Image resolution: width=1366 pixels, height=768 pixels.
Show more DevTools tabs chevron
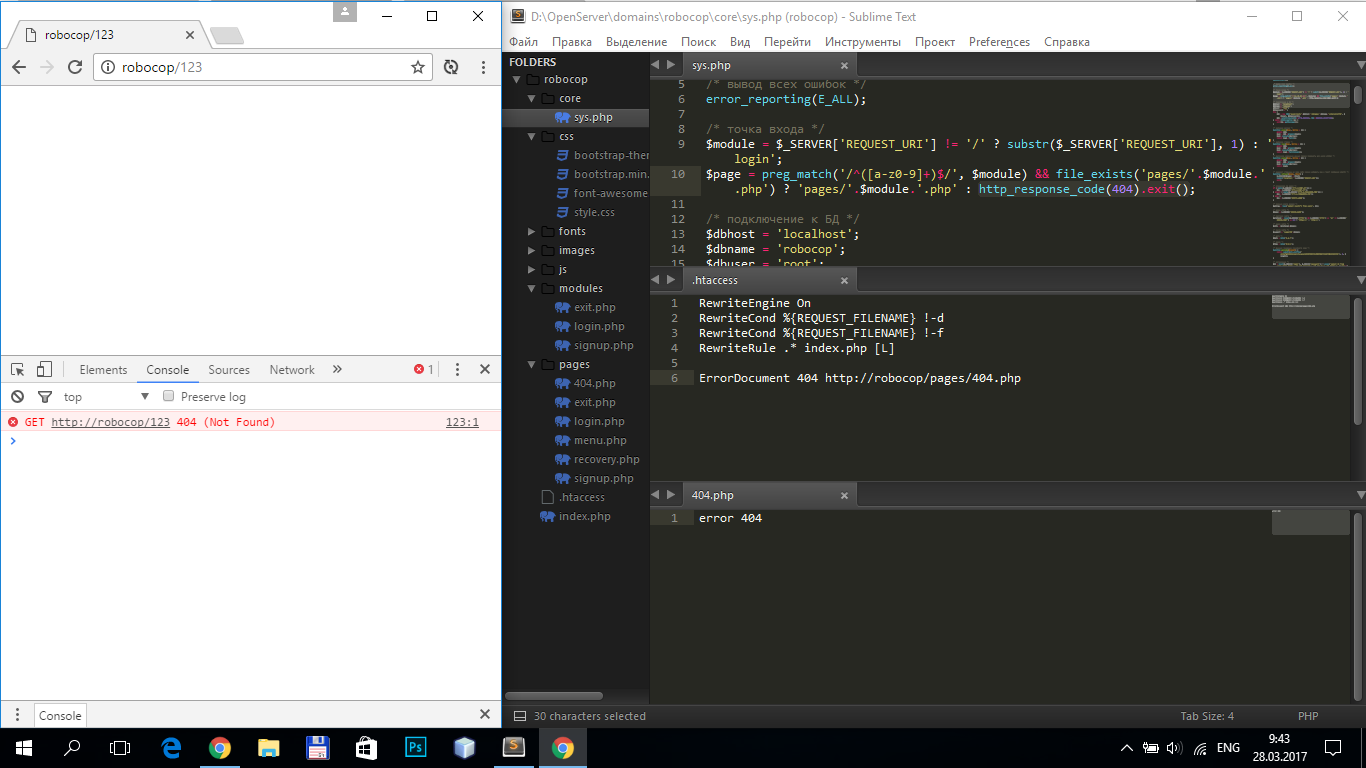click(337, 369)
